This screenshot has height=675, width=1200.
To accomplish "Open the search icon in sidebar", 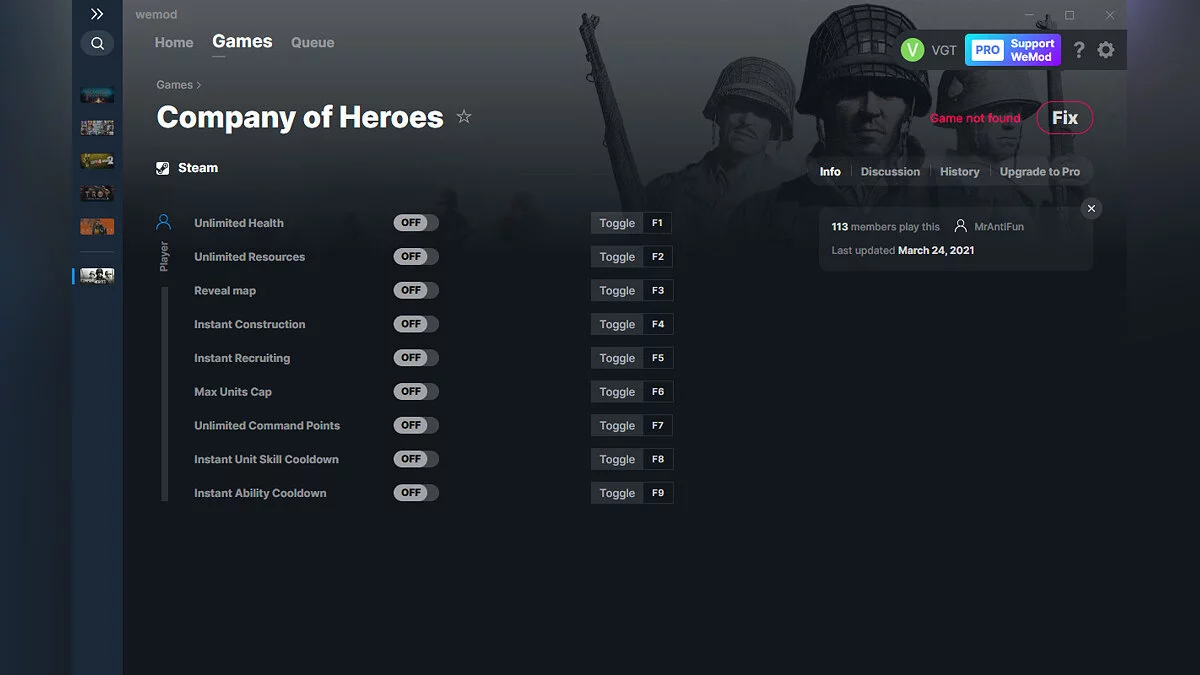I will click(x=97, y=43).
